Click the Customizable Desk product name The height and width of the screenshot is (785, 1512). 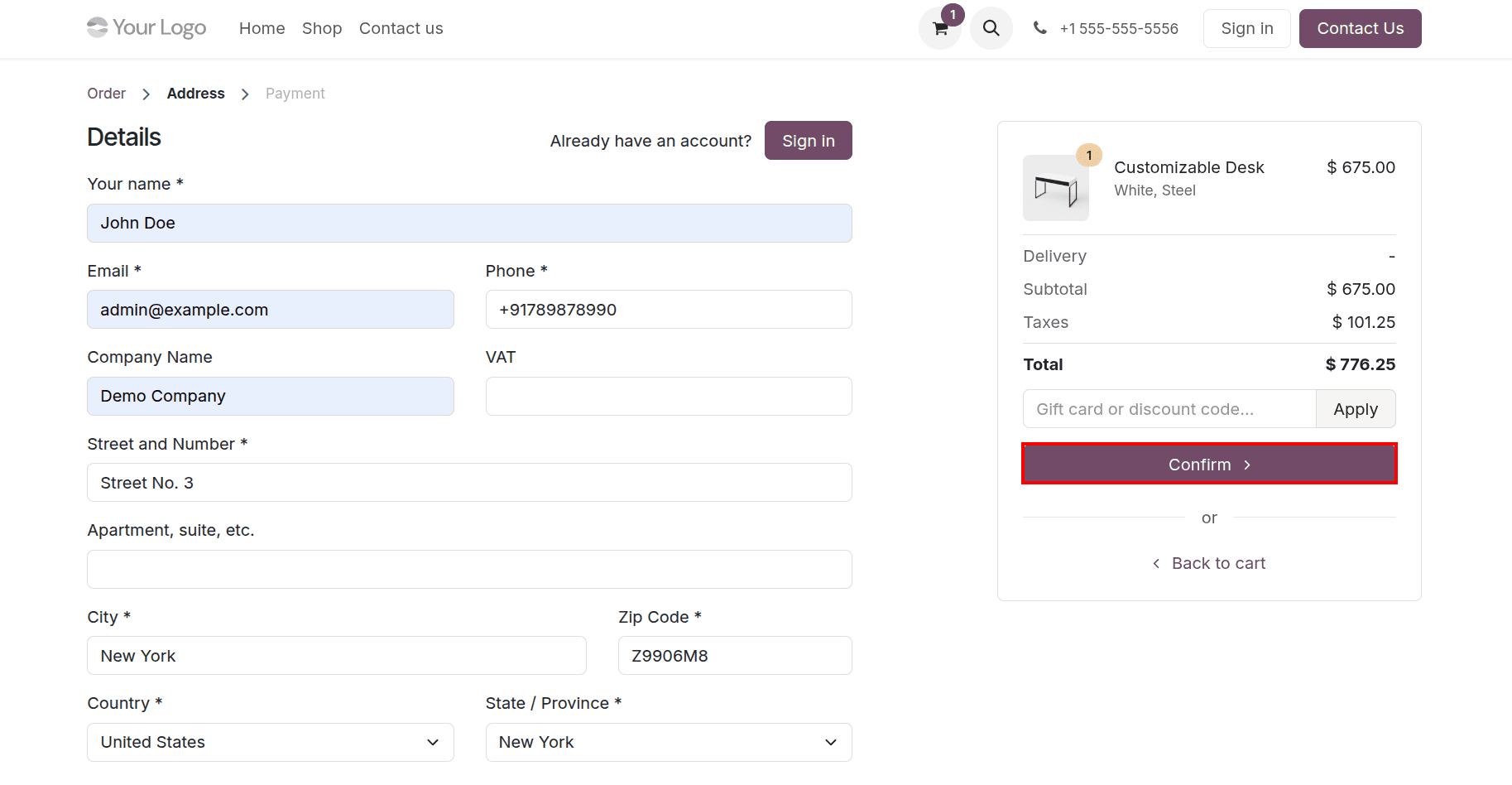1188,167
